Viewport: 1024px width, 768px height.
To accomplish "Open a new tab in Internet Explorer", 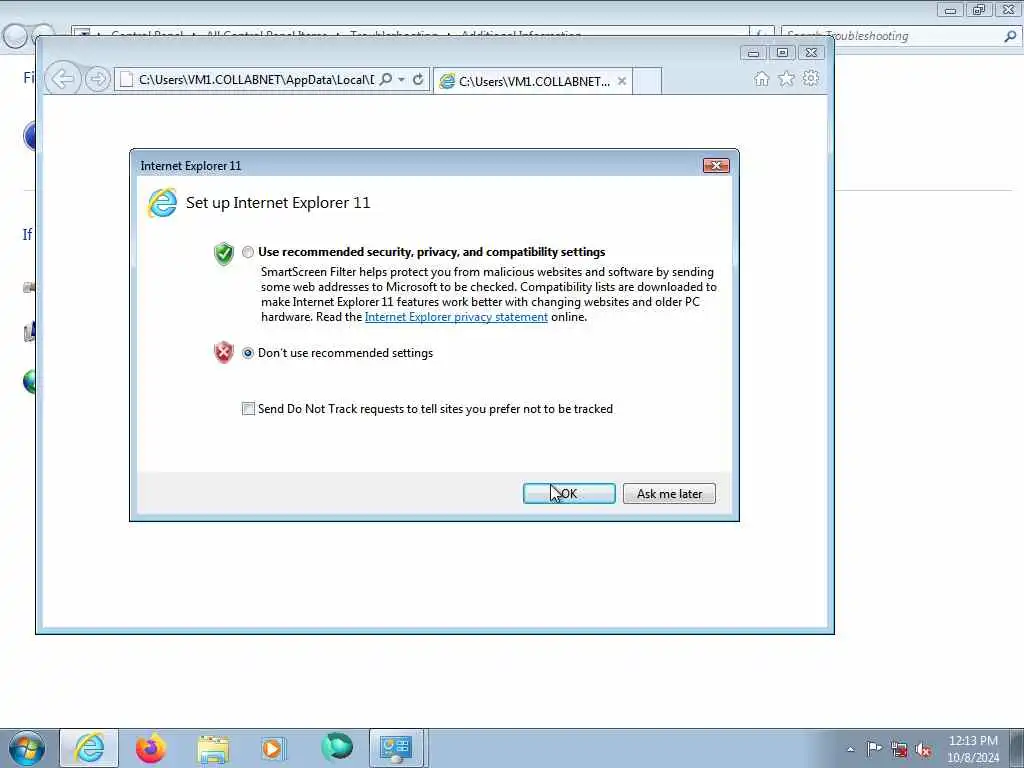I will pyautogui.click(x=647, y=82).
